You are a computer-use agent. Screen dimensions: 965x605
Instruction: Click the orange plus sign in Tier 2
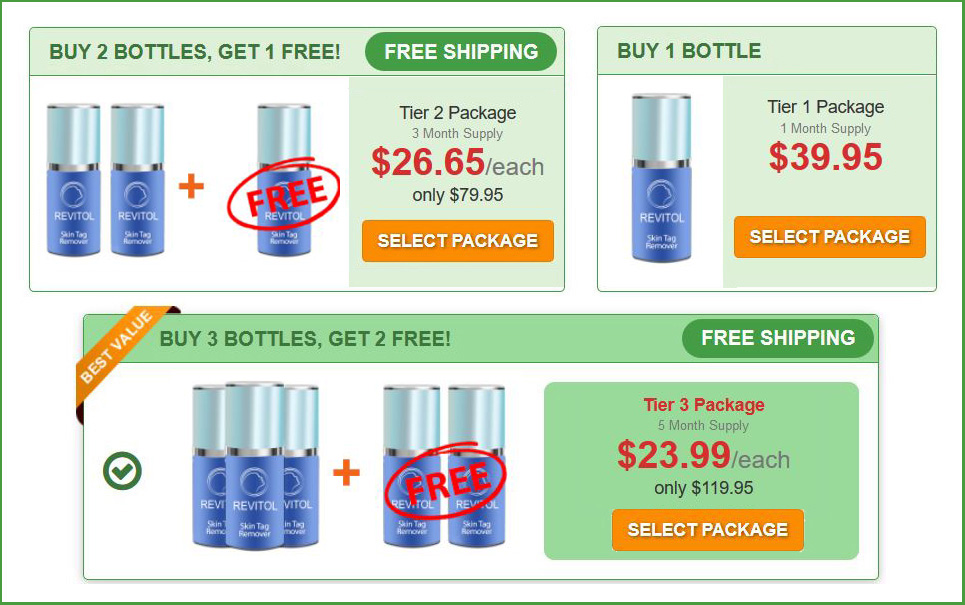coord(191,186)
